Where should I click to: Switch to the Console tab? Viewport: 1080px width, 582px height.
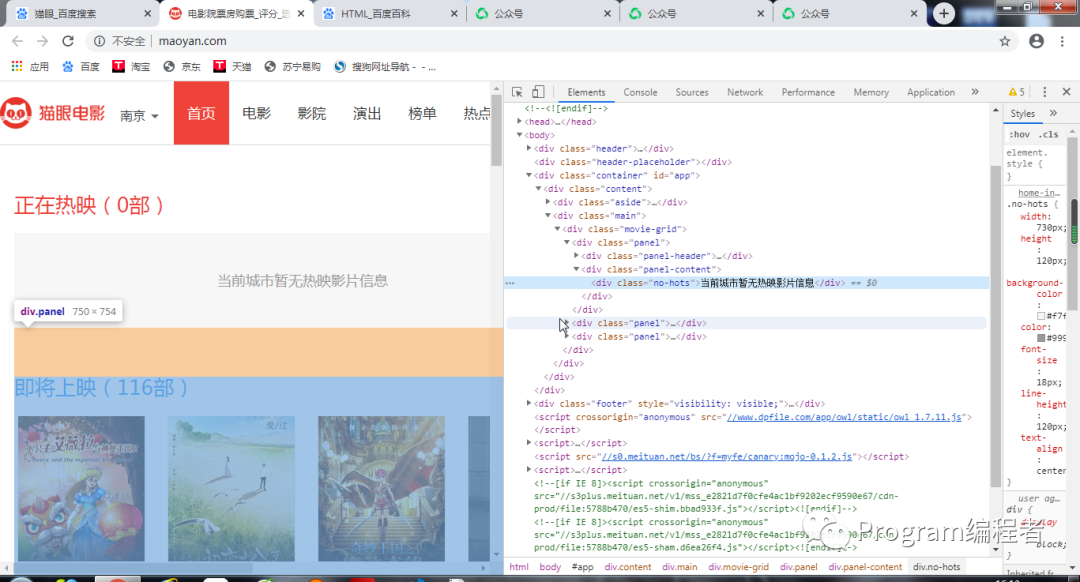pyautogui.click(x=640, y=91)
